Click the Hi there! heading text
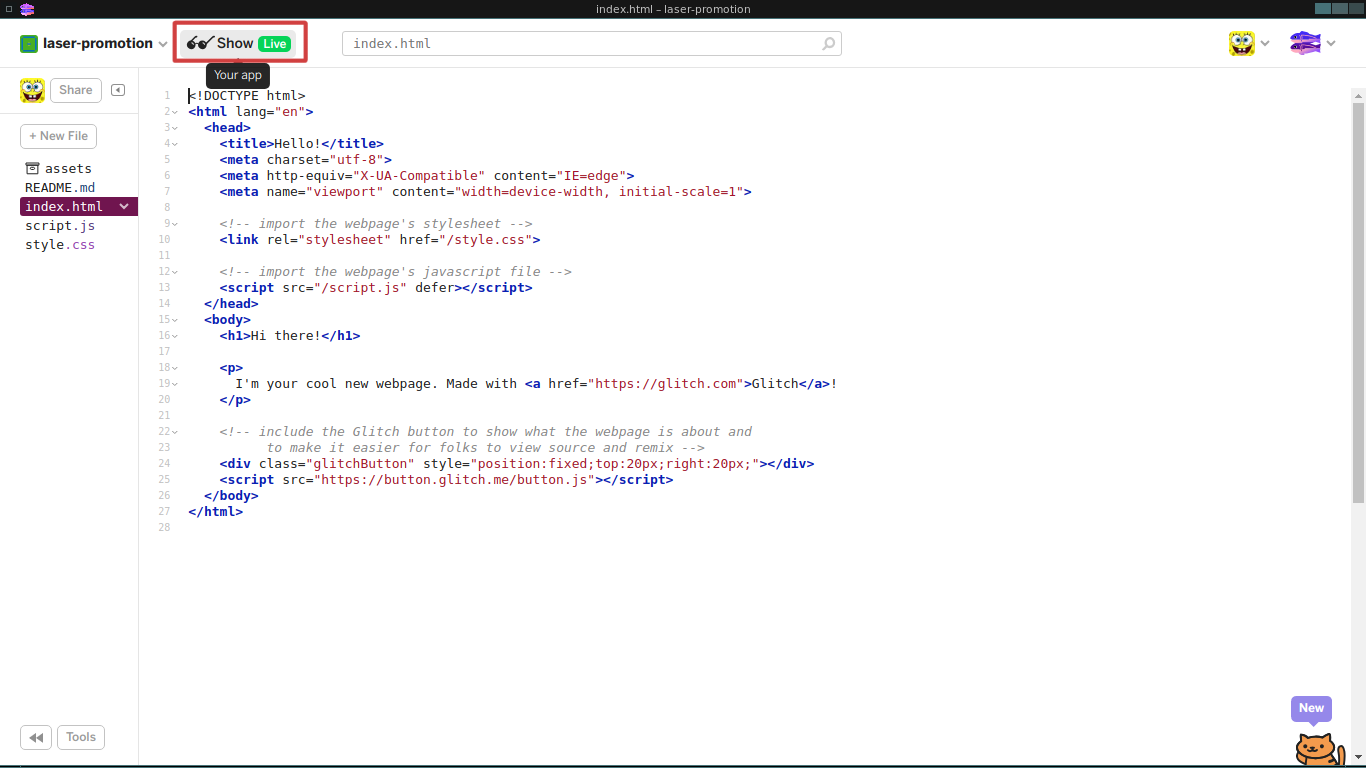 pos(286,336)
